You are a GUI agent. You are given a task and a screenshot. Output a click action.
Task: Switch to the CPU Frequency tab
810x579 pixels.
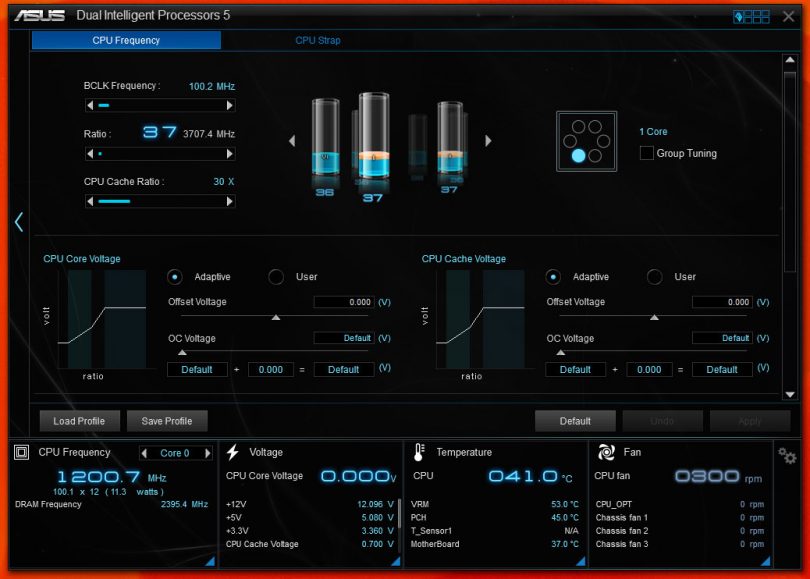click(x=126, y=40)
